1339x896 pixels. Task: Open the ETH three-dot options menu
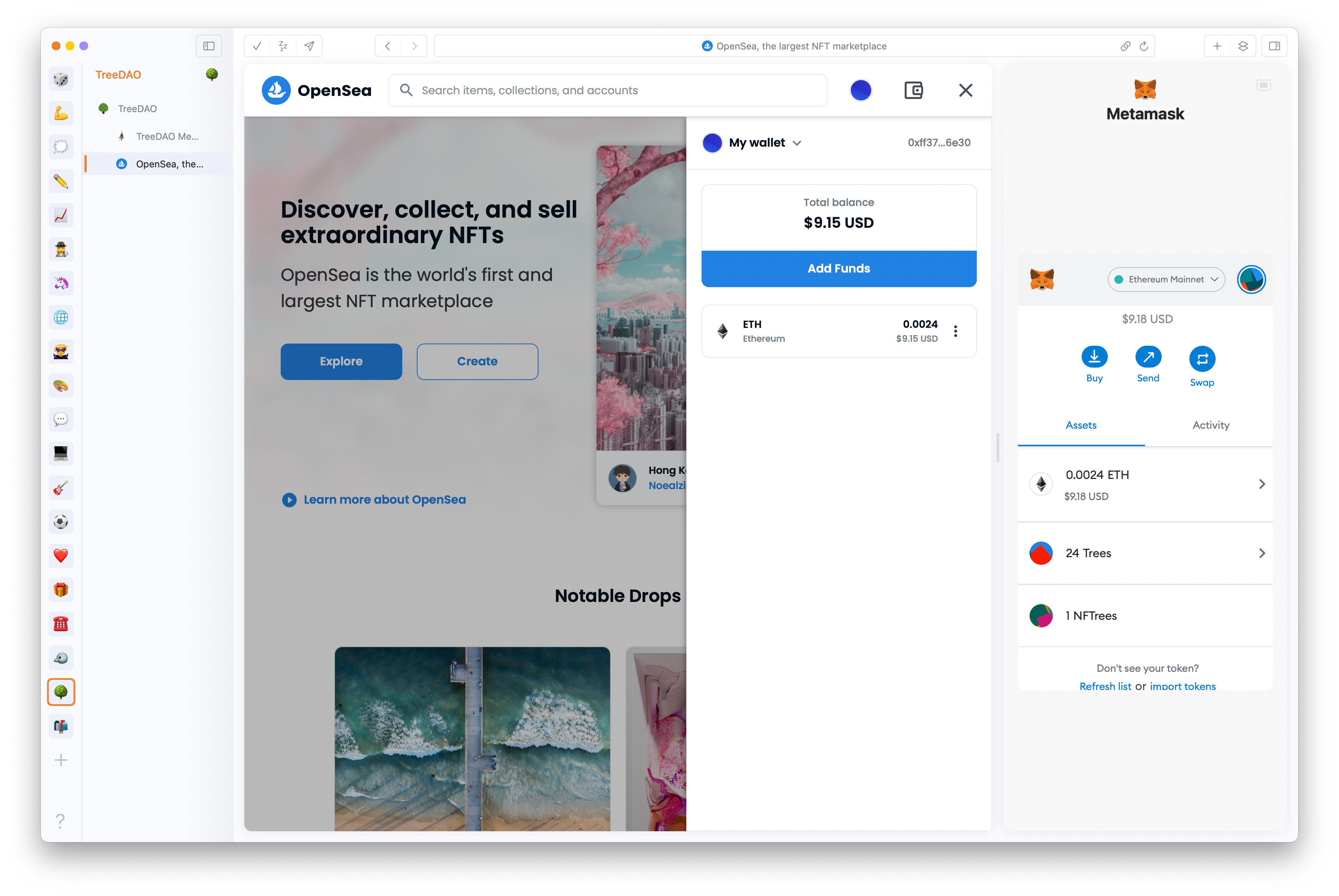(955, 332)
